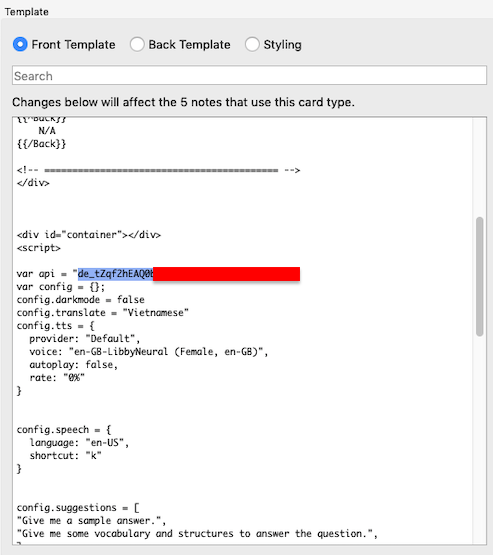Click the 'config.tts = {' line
The width and height of the screenshot is (493, 555).
point(55,326)
